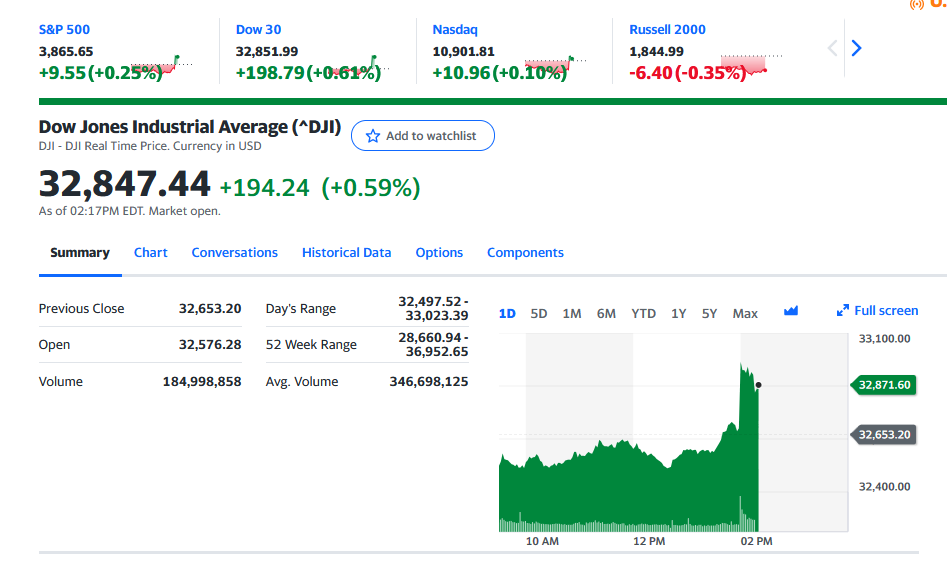
Task: Click the Dow Jones Industrial Average heading
Action: click(190, 127)
